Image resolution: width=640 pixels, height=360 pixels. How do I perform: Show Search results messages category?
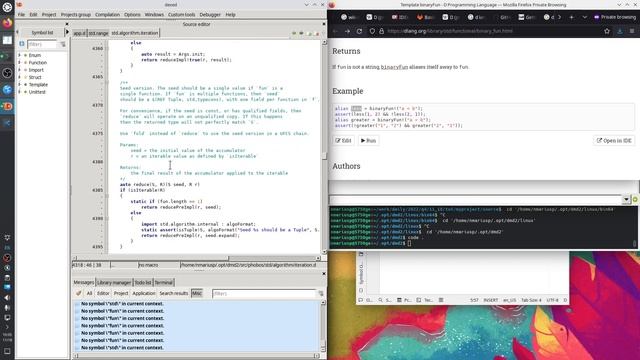pos(173,293)
